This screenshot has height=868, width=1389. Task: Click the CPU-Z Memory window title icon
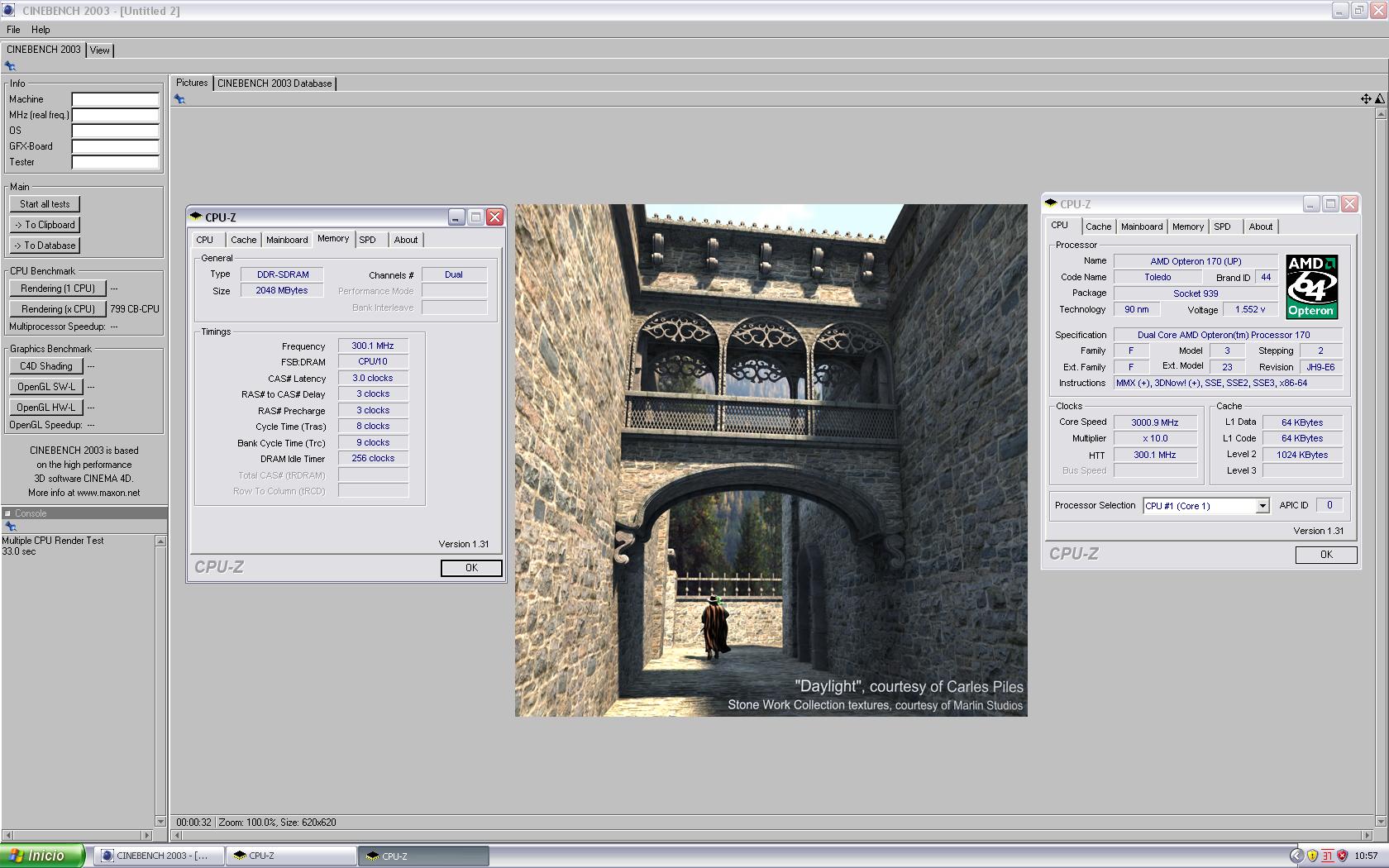click(196, 217)
